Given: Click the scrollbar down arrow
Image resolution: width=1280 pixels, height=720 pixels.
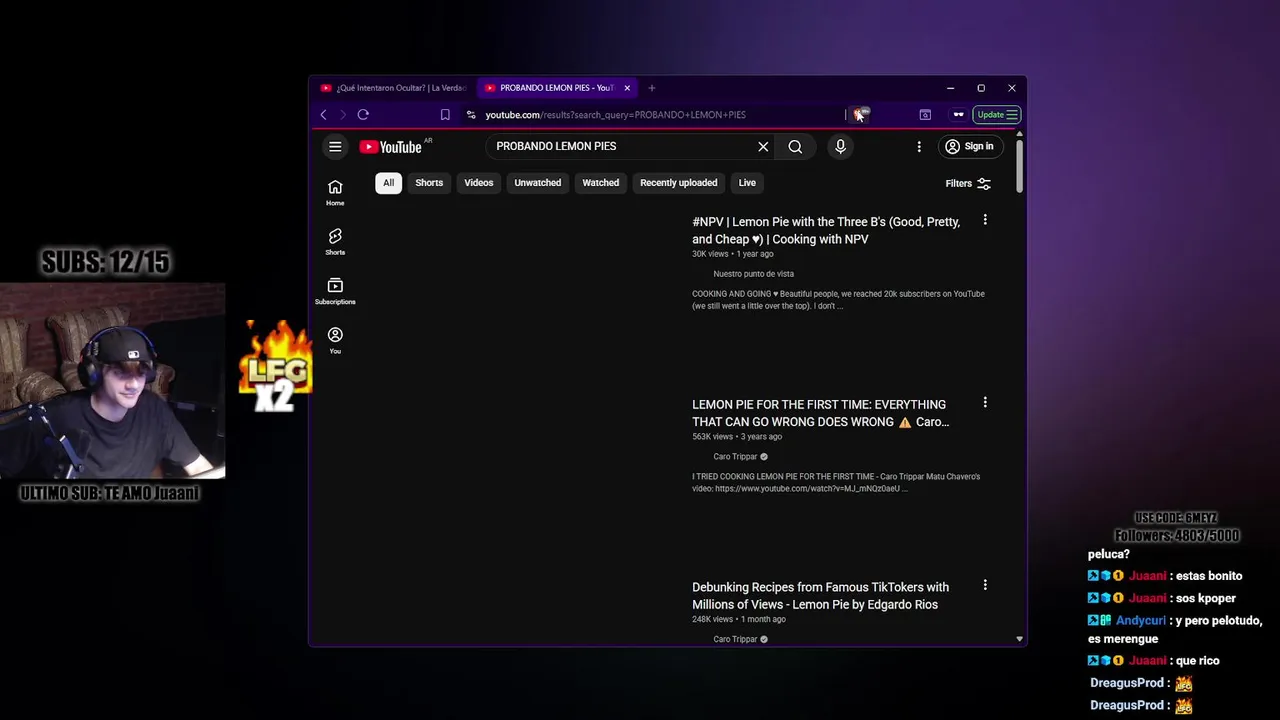Looking at the screenshot, I should click(1019, 638).
